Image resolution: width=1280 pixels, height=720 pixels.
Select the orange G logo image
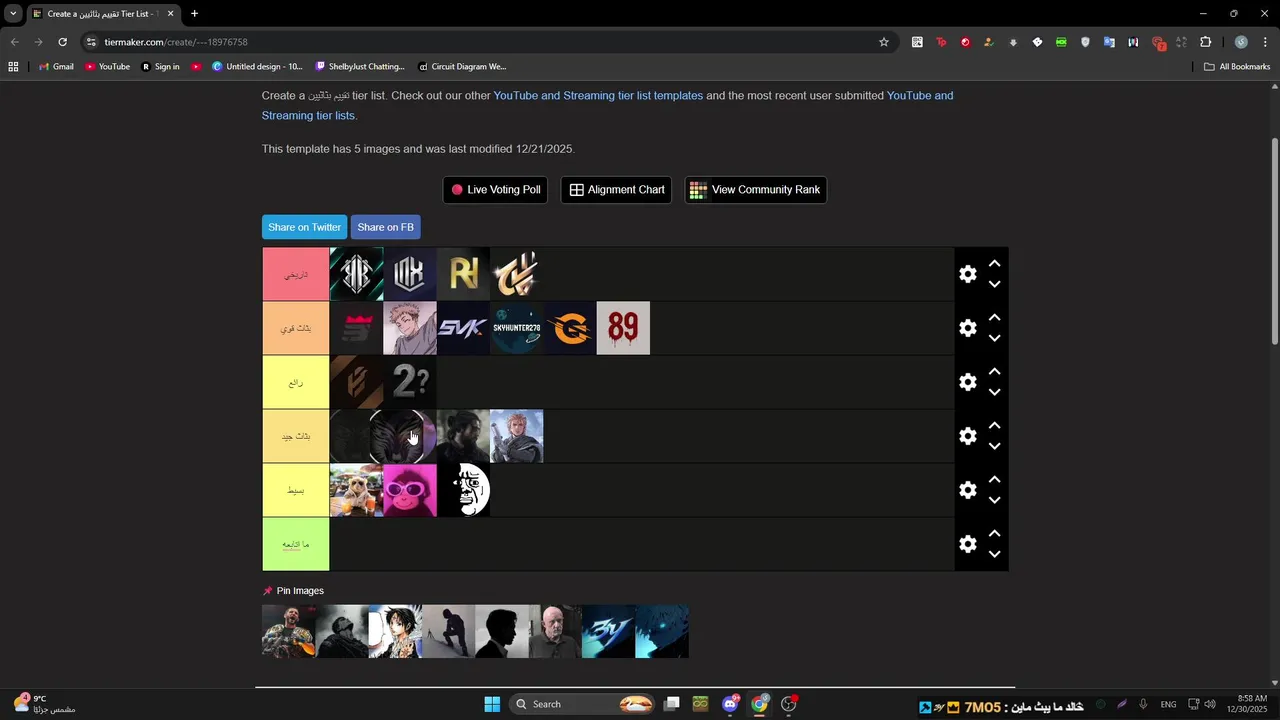570,328
